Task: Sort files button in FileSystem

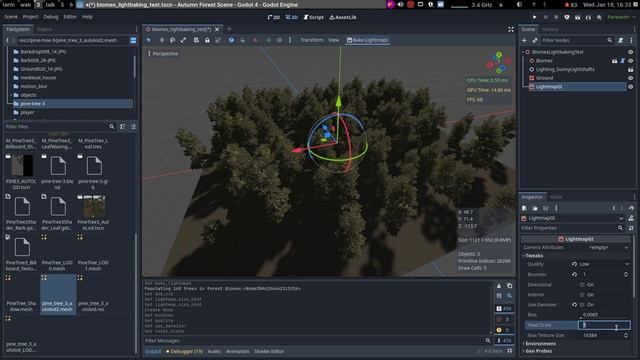Action: (122, 127)
